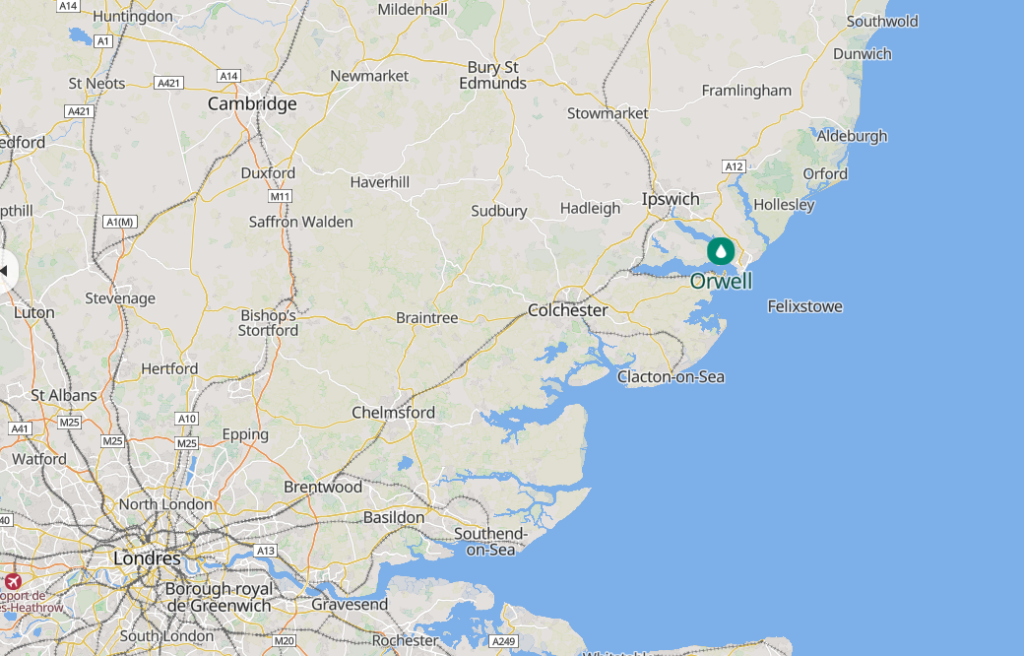Click the Londres city label
The width and height of the screenshot is (1024, 656).
pyautogui.click(x=147, y=559)
